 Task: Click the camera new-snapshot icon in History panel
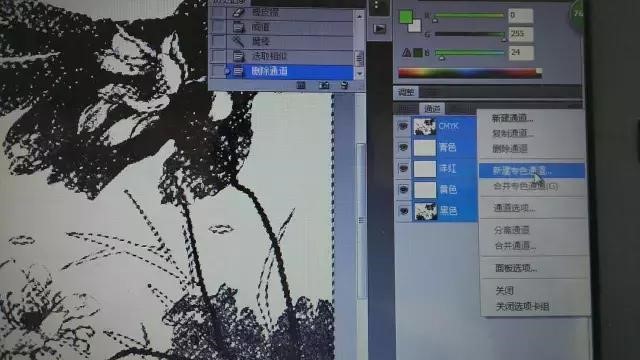[324, 85]
